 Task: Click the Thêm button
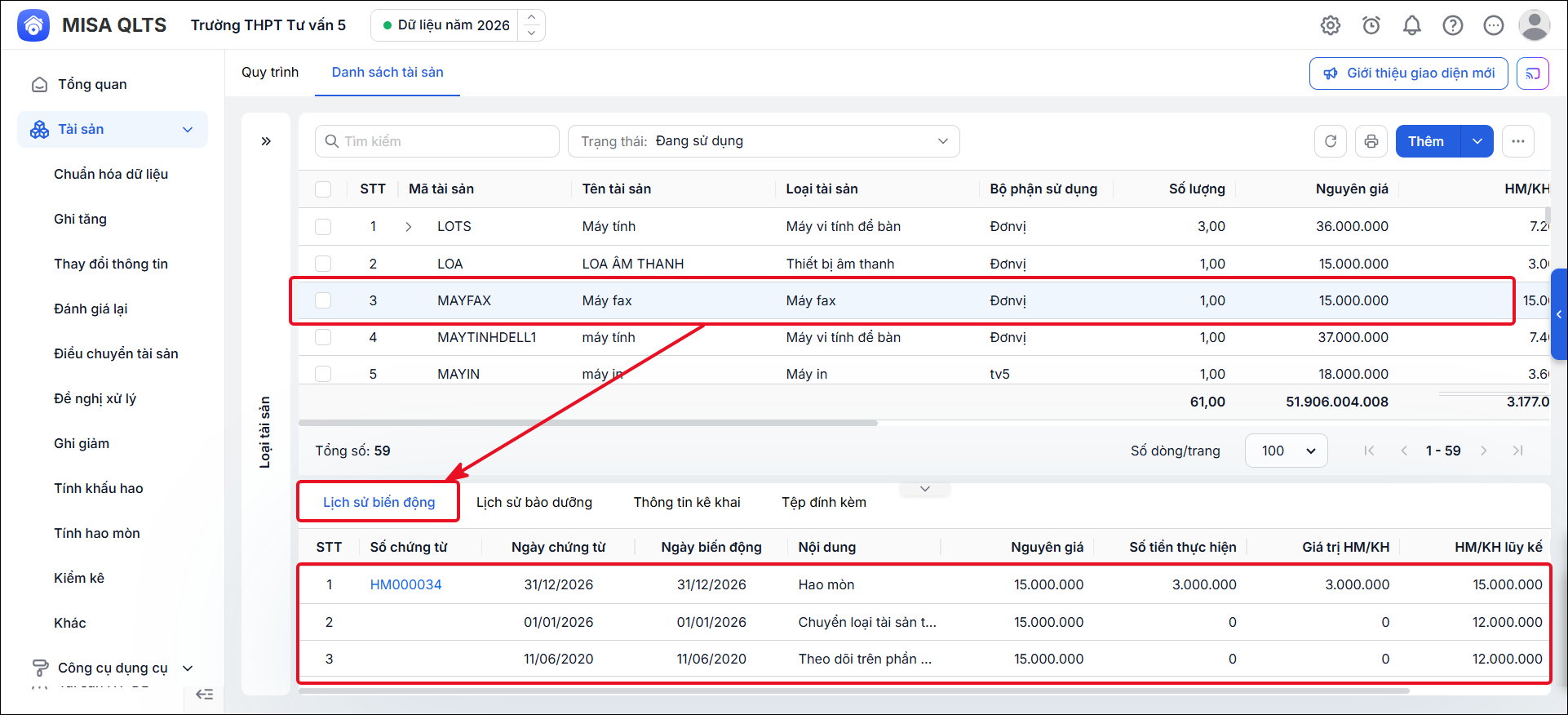click(x=1428, y=141)
